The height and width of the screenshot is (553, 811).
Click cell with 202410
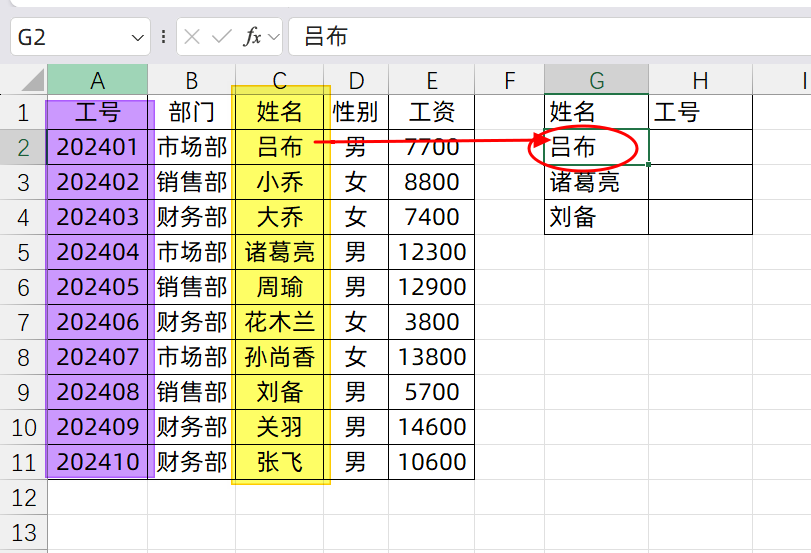pyautogui.click(x=97, y=462)
